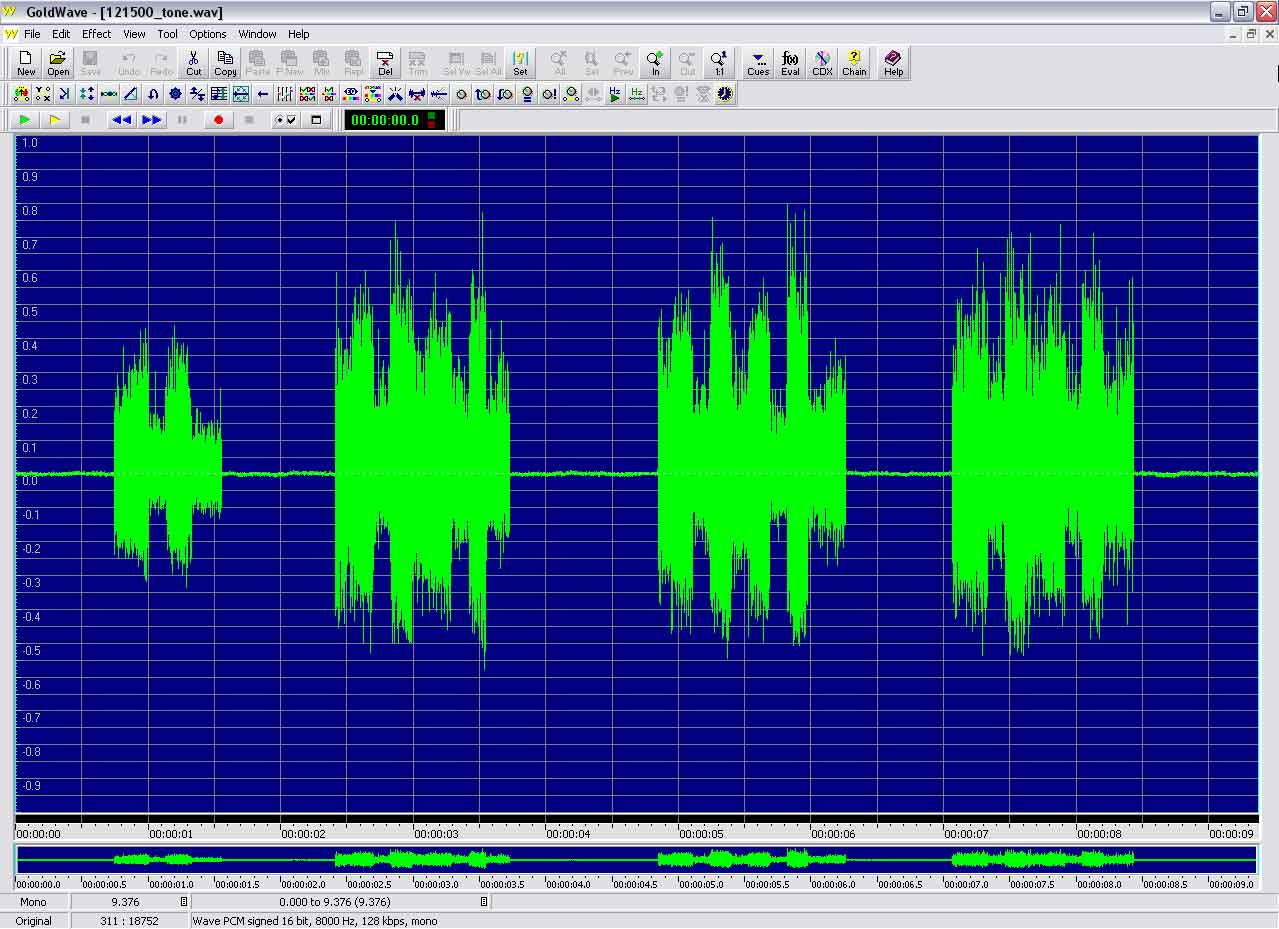Click the Fade Out volume icon
Viewport: 1279px width, 929px height.
tap(505, 94)
